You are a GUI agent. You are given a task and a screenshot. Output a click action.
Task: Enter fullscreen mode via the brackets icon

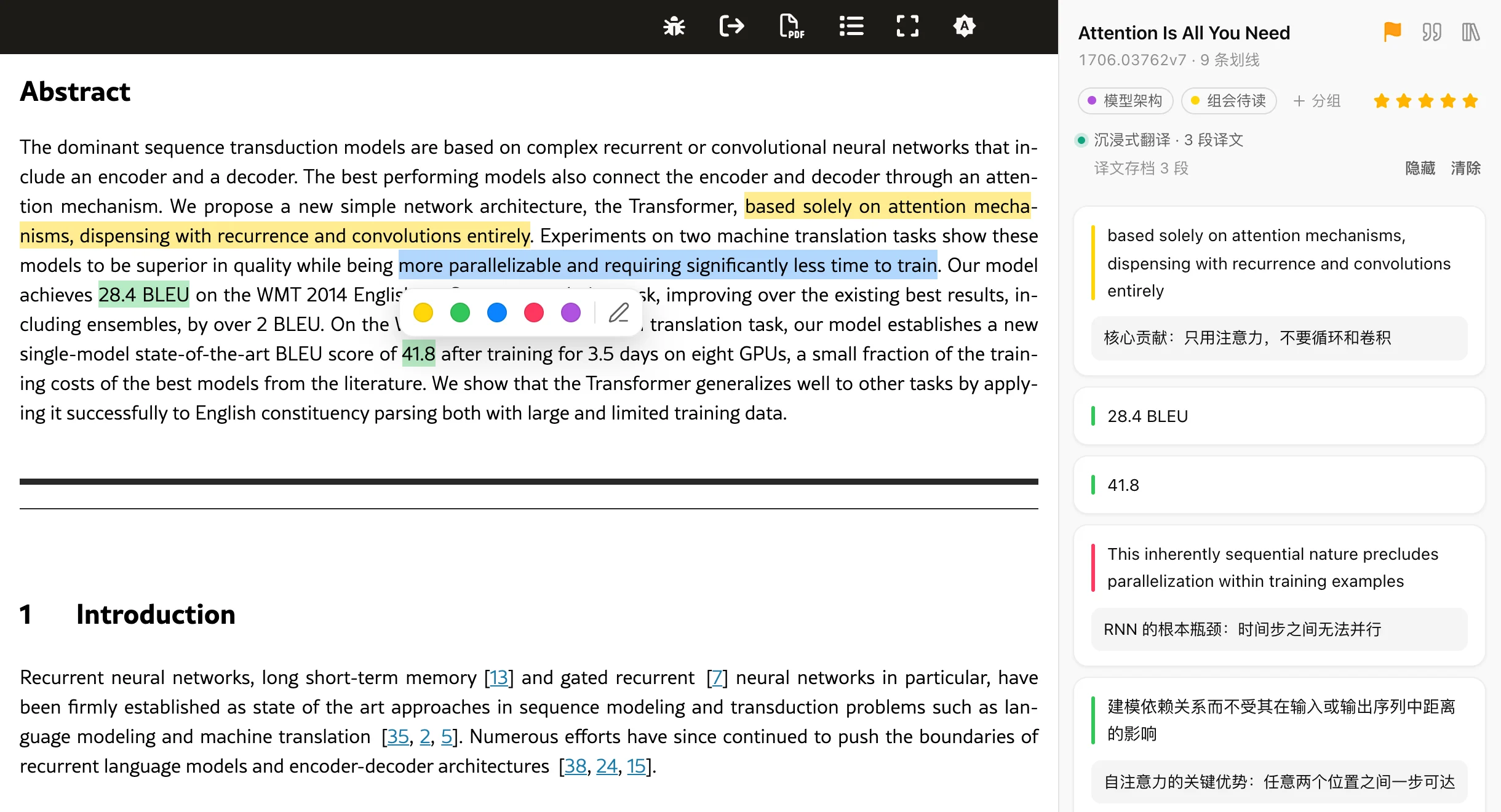click(907, 26)
